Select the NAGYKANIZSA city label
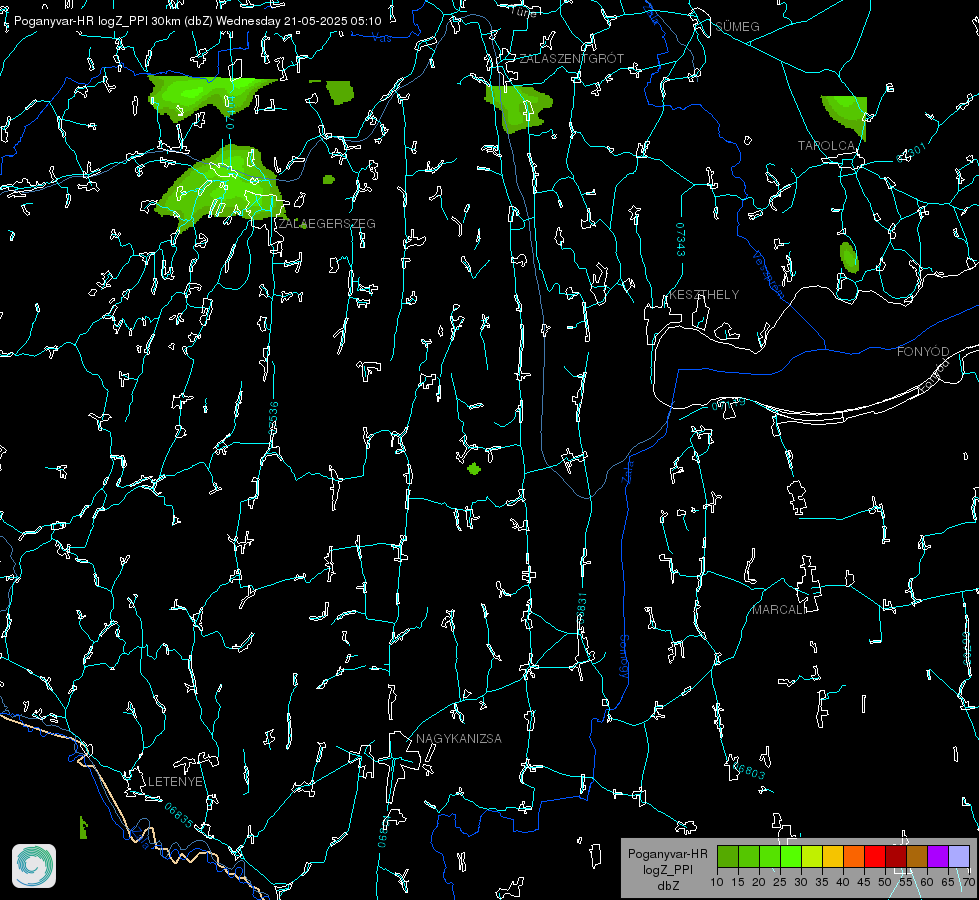This screenshot has height=900, width=979. pyautogui.click(x=459, y=738)
